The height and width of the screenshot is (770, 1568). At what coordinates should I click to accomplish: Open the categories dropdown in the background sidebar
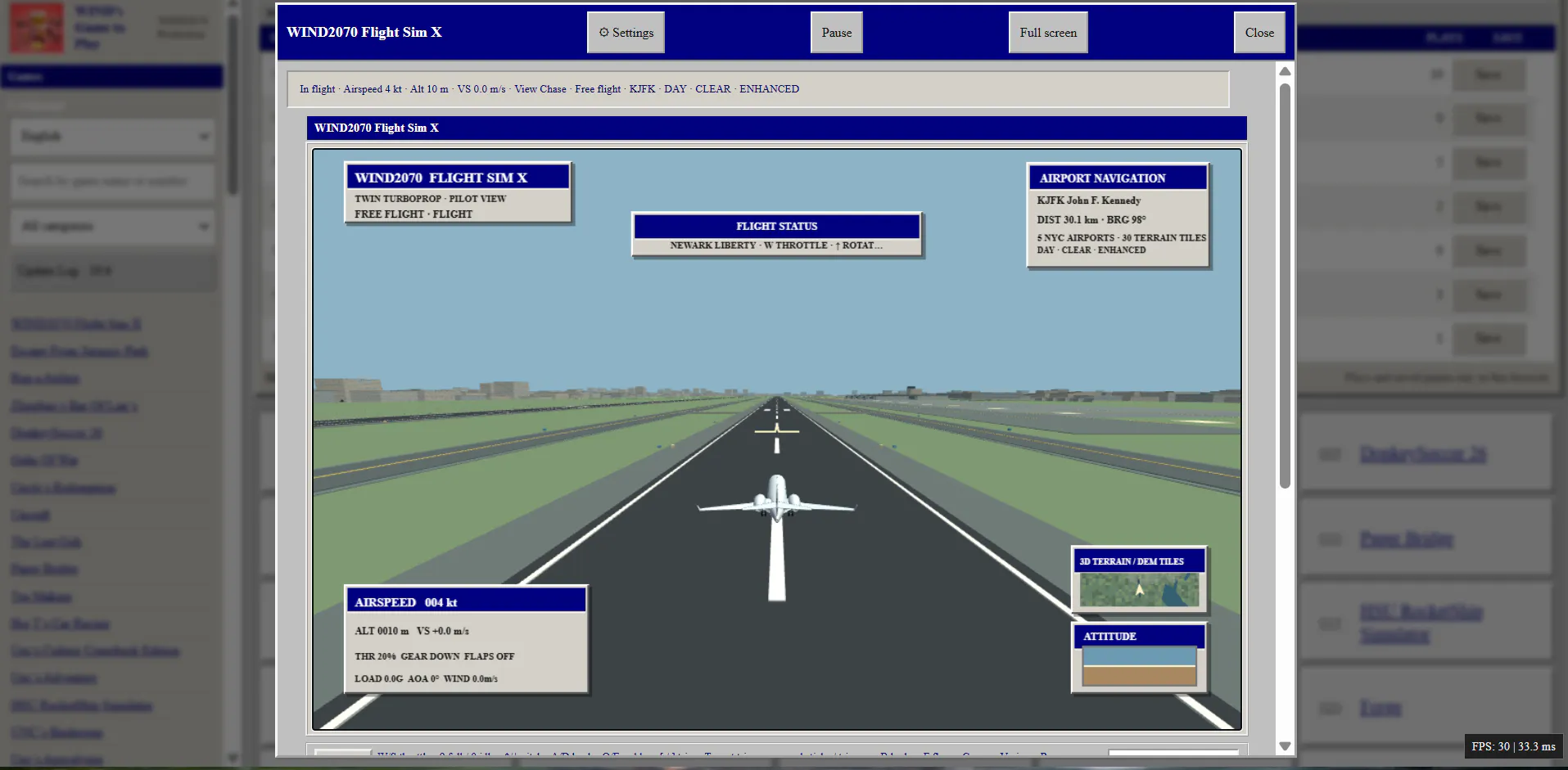tap(113, 227)
